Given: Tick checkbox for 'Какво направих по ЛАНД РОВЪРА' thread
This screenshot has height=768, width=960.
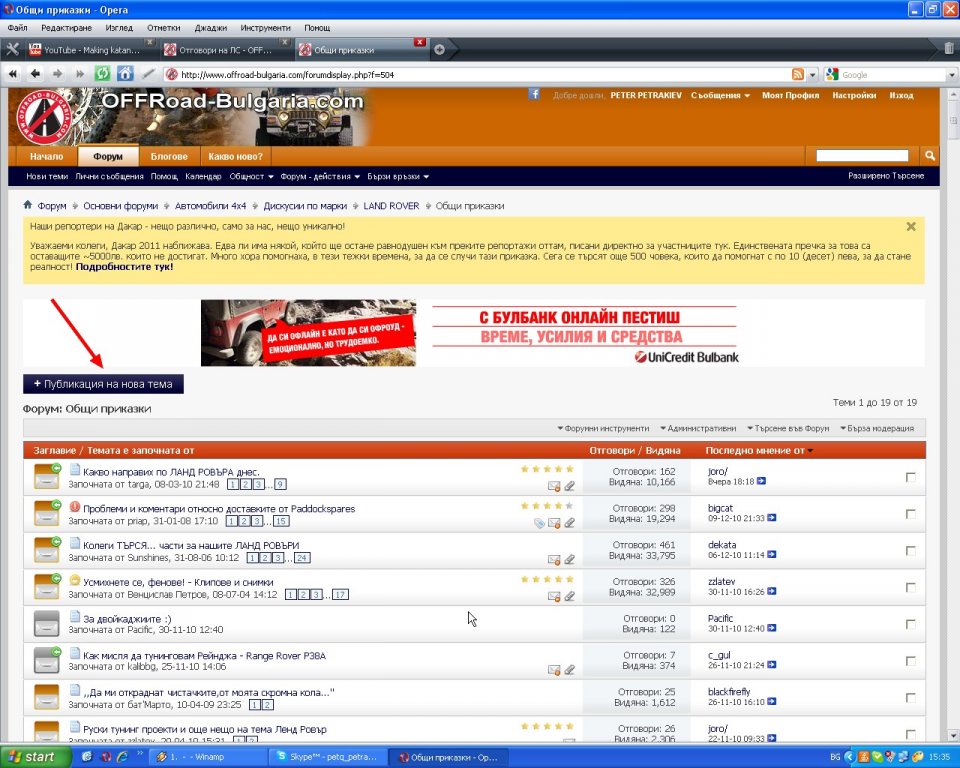Looking at the screenshot, I should (911, 477).
